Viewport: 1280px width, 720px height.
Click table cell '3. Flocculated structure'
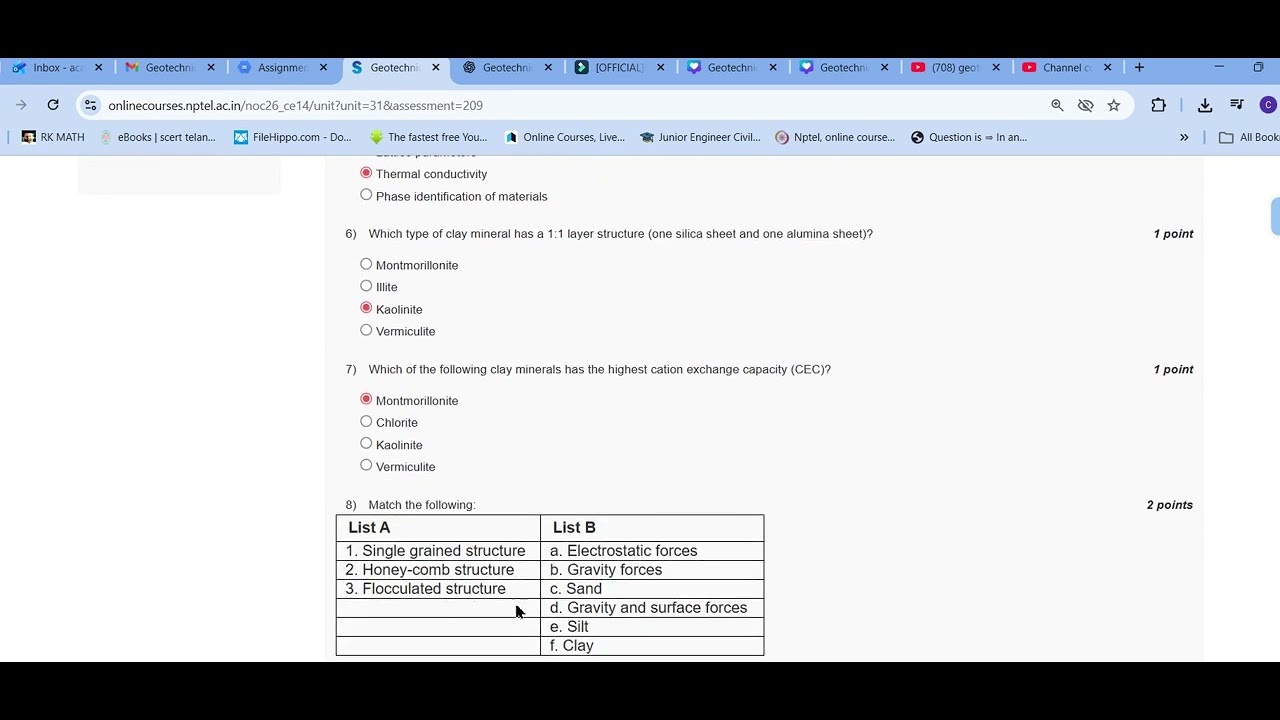click(438, 589)
